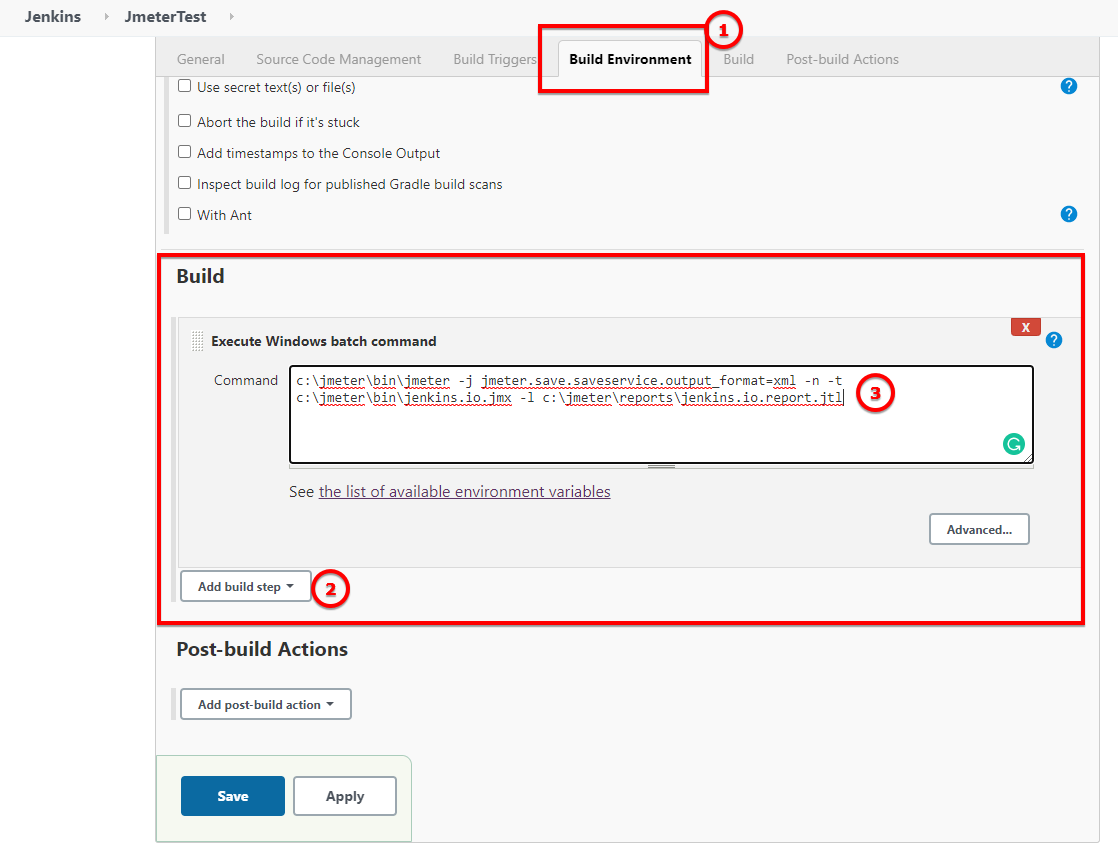Expand the Advanced options
This screenshot has width=1118, height=857.
[978, 529]
